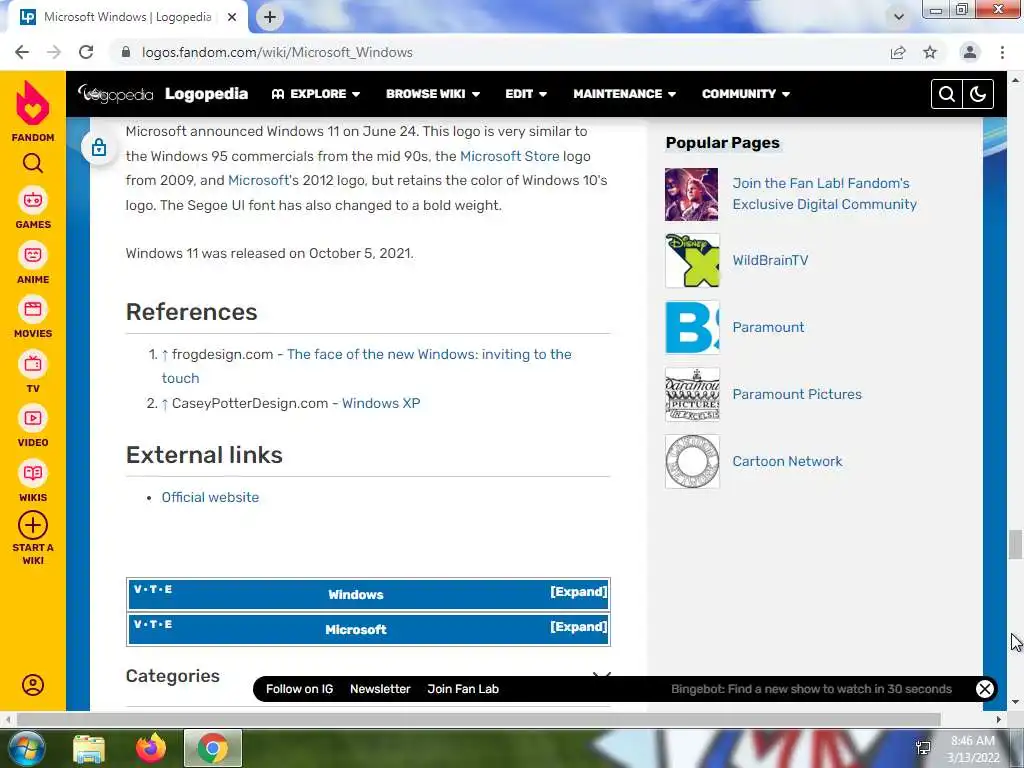Close the Bingebot notification bar
1024x768 pixels.
[x=985, y=689]
